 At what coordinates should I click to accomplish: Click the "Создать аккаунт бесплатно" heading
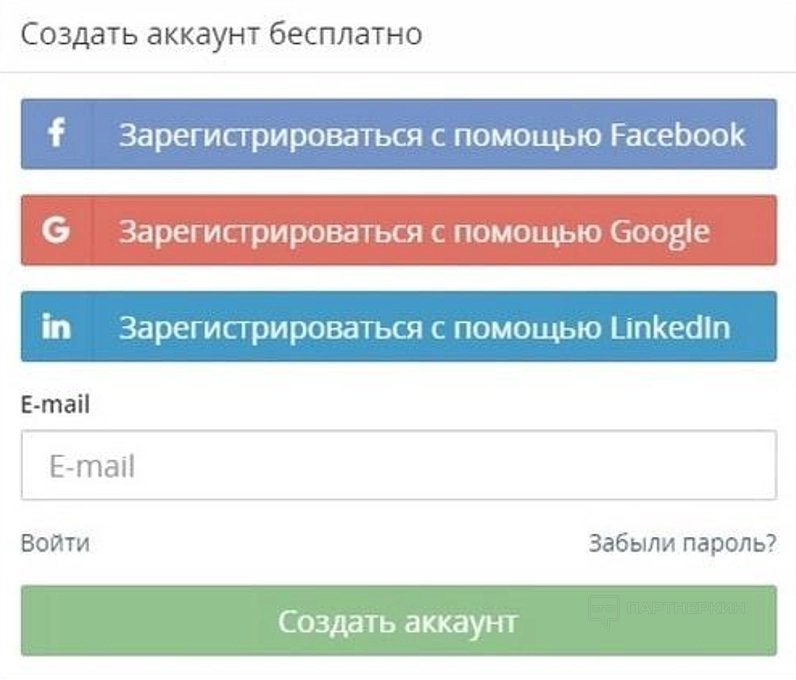(221, 34)
